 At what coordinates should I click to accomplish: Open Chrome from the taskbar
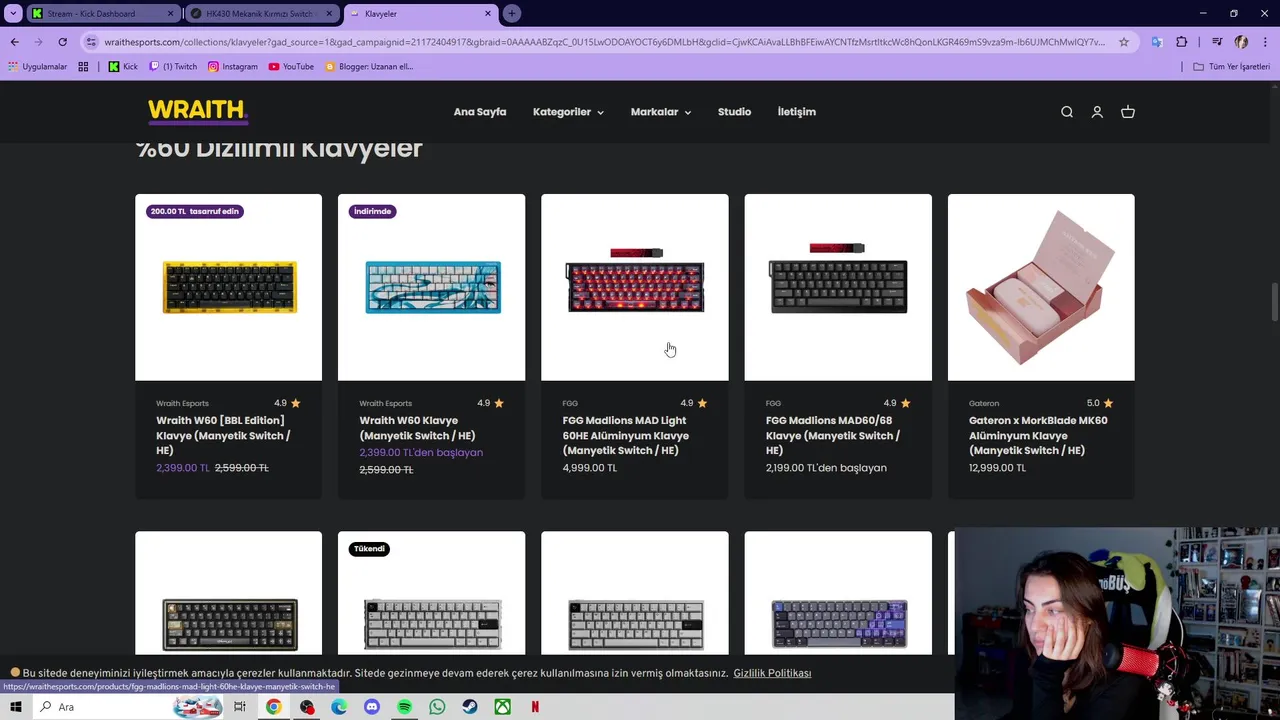[273, 707]
